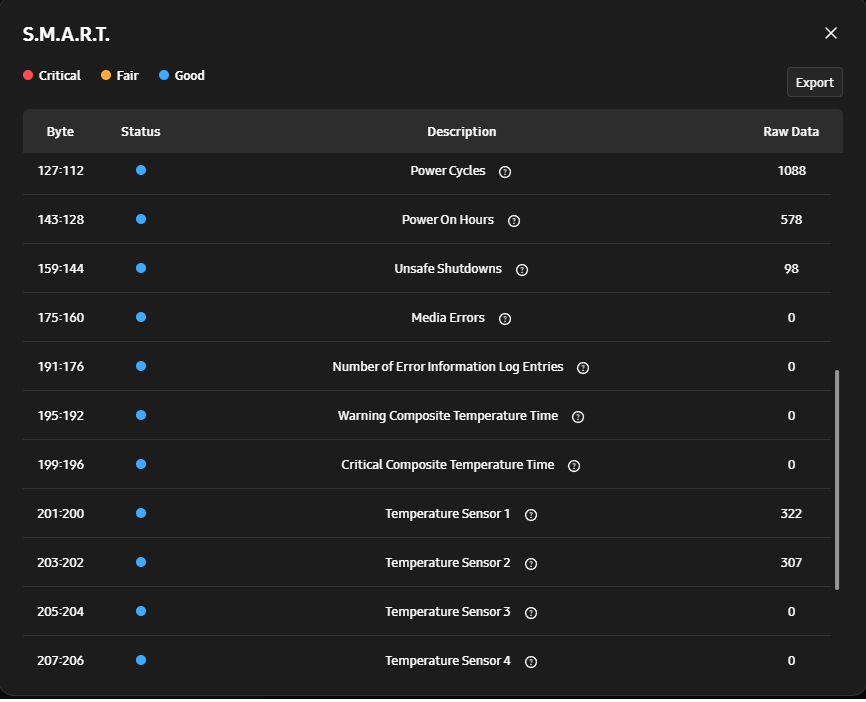Viewport: 866px width, 702px height.
Task: Select the byte value 199:196
Action: 61,465
